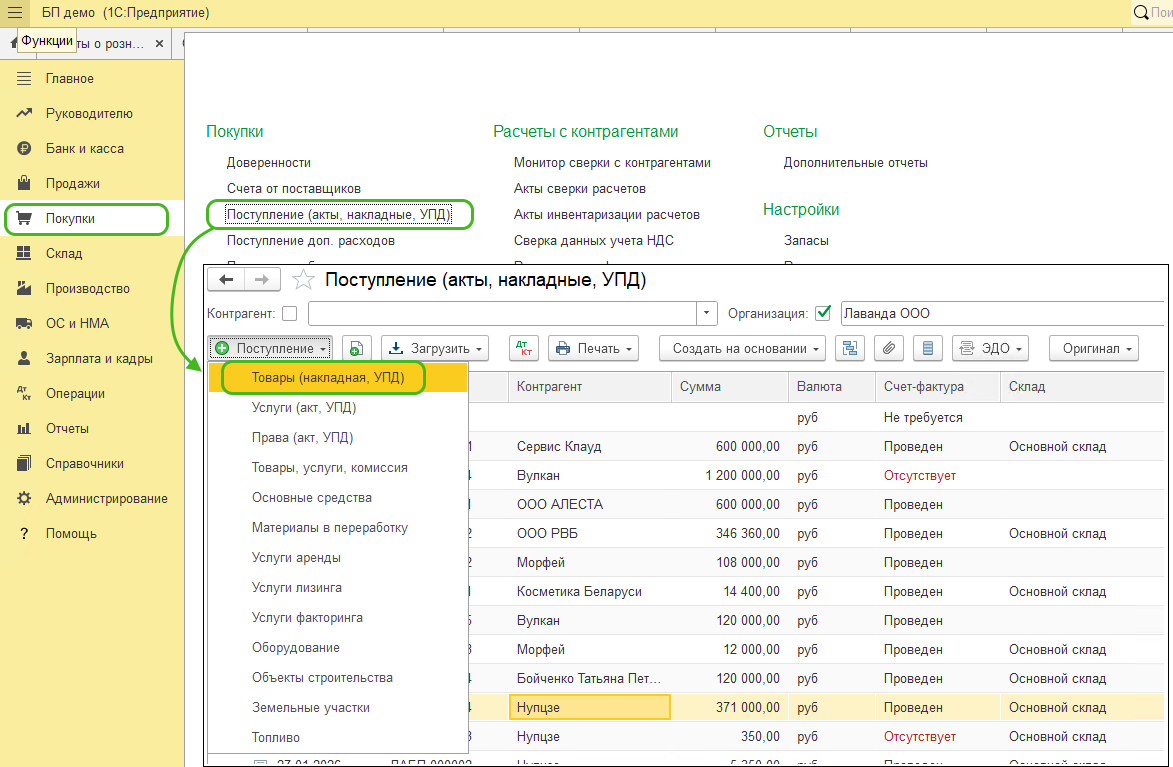The height and width of the screenshot is (767, 1173).
Task: Click the Руководителю chart icon in sidebar
Action: tap(24, 114)
